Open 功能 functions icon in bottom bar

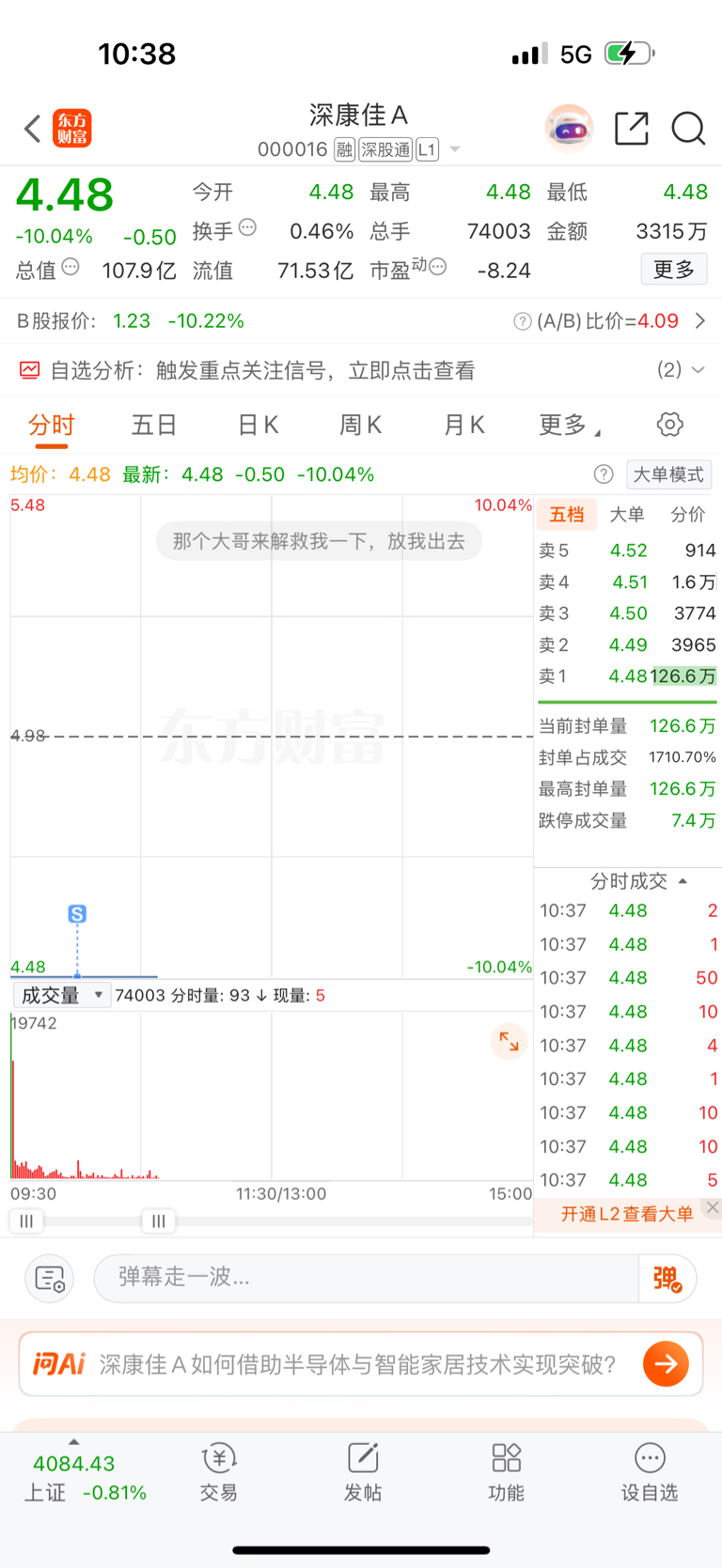tap(507, 1472)
